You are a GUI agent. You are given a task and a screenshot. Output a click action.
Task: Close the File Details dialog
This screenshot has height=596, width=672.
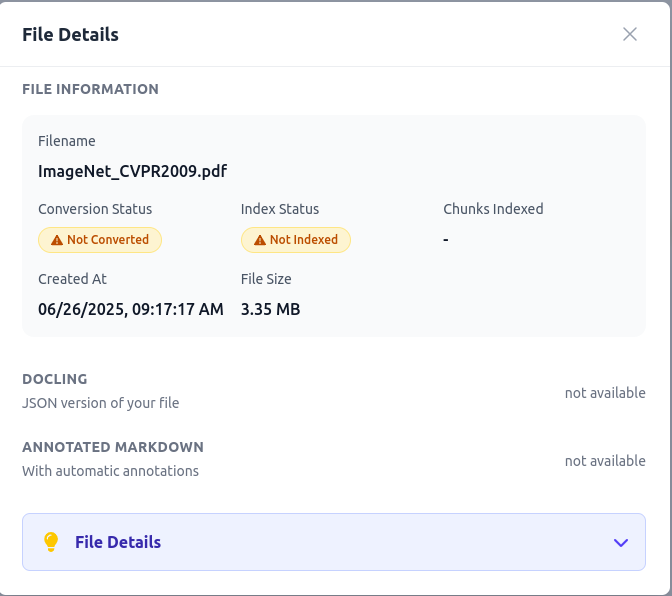coord(630,34)
